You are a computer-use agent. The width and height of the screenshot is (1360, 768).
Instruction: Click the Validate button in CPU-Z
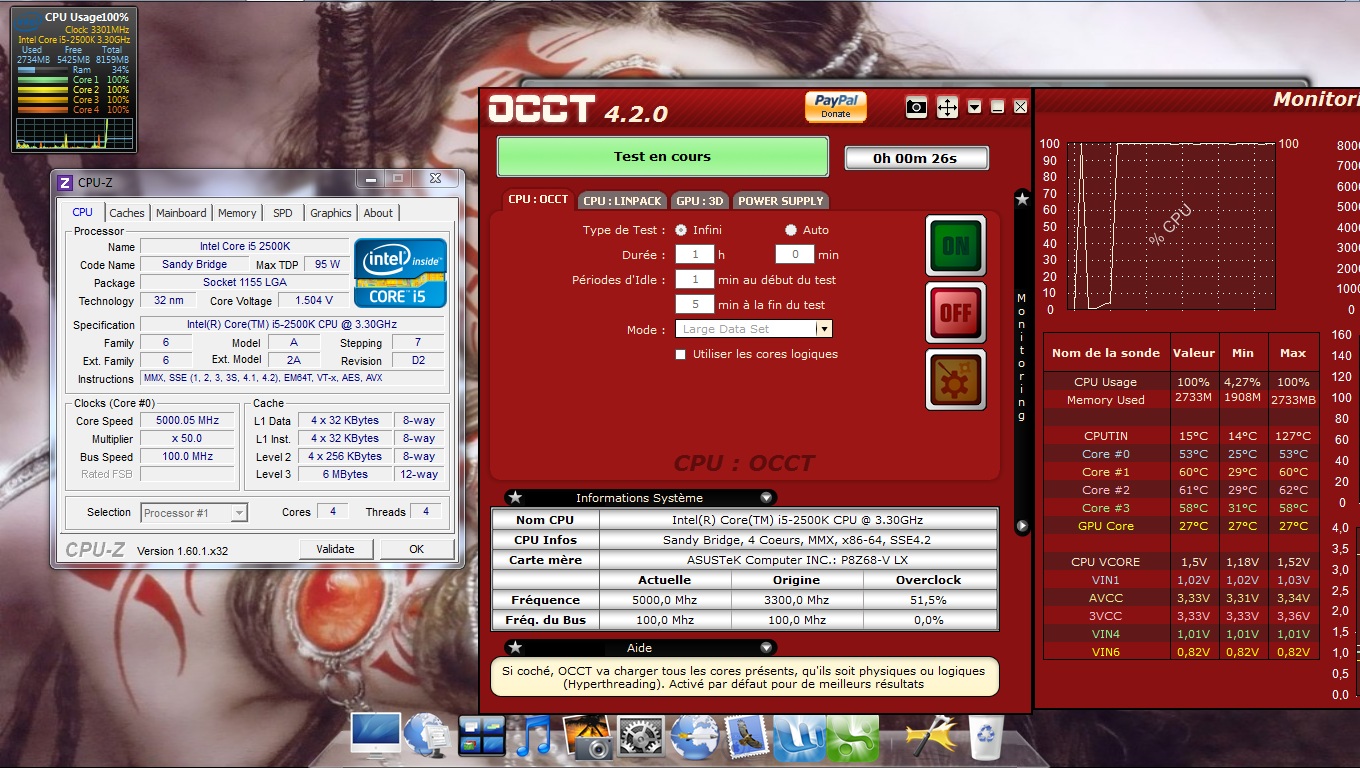[335, 549]
